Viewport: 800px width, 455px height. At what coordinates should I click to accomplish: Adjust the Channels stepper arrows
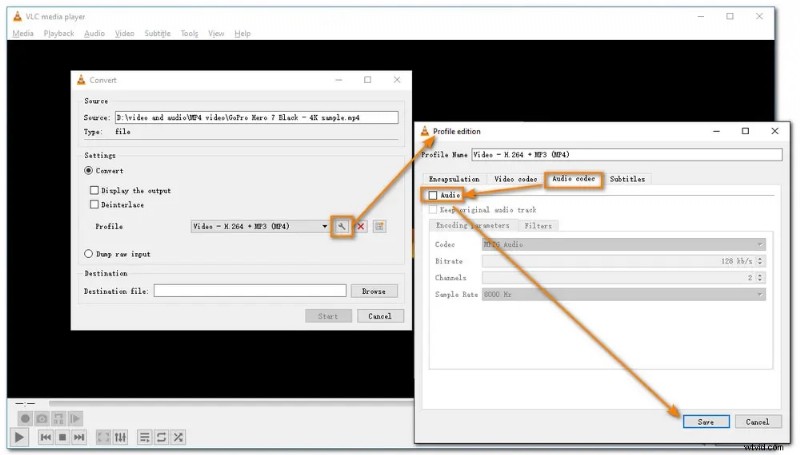pyautogui.click(x=760, y=278)
